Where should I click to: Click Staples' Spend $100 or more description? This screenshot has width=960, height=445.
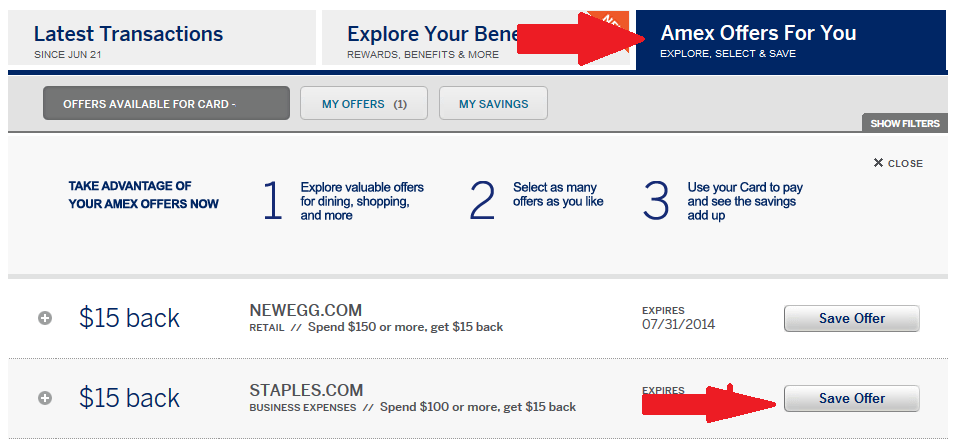[x=476, y=407]
